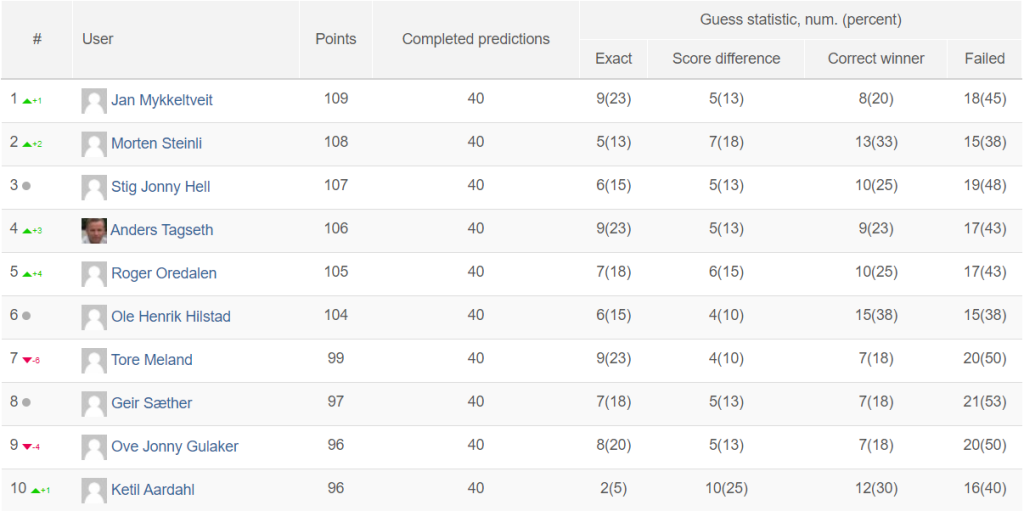Click Geir Sæther's avatar icon
The width and height of the screenshot is (1024, 511).
[94, 404]
